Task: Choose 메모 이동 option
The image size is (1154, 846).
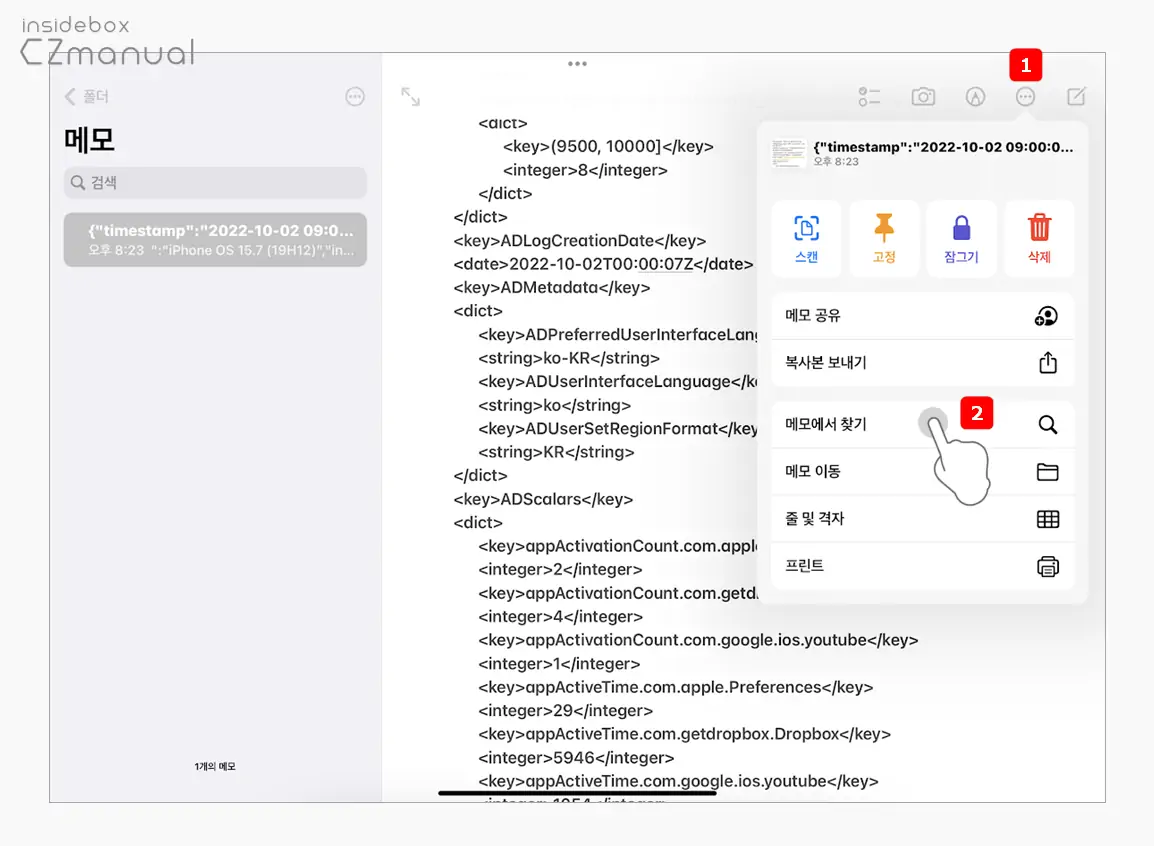Action: (x=923, y=472)
